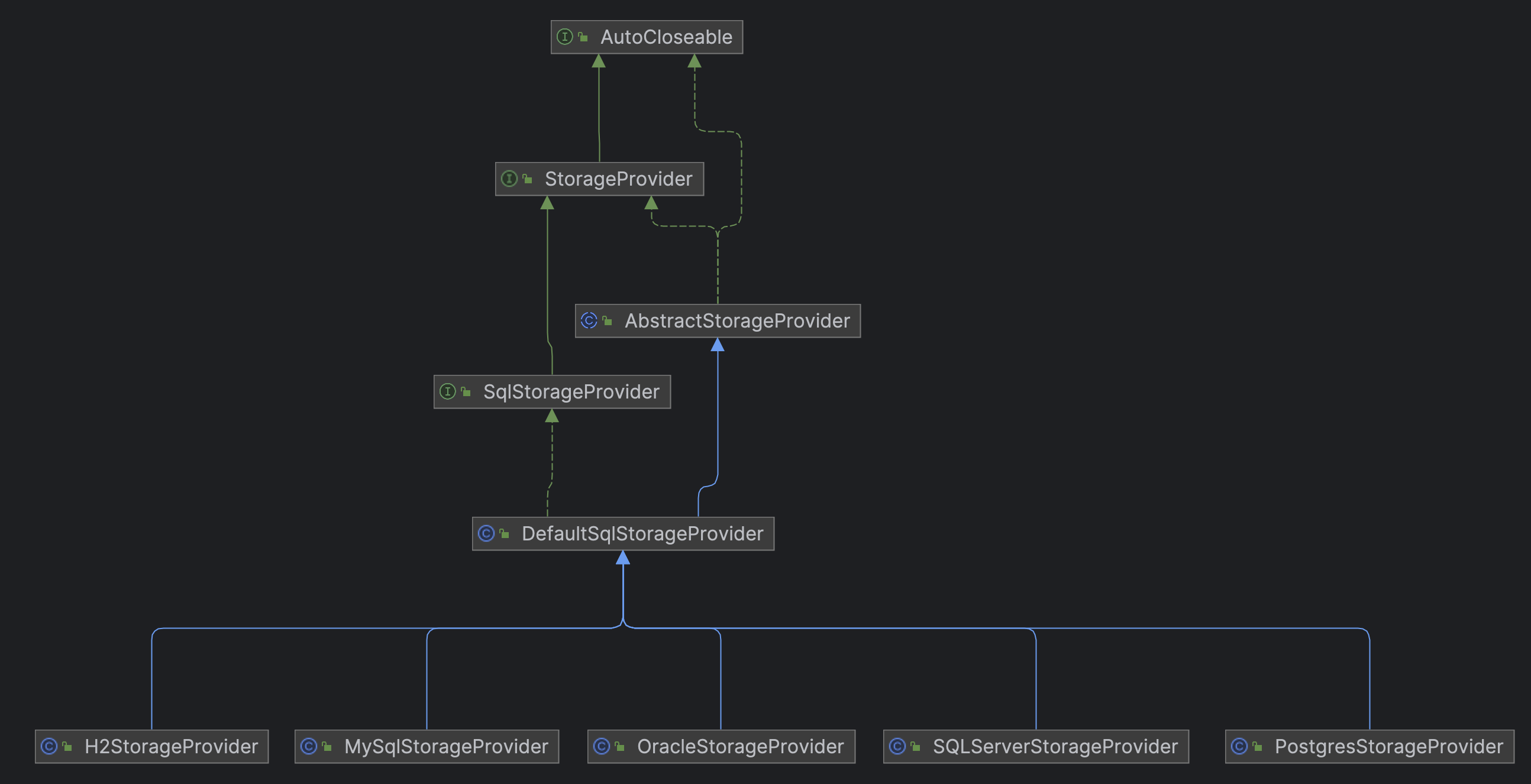Image resolution: width=1531 pixels, height=784 pixels.
Task: Select the MySqlStorageProvider node label
Action: 445,747
